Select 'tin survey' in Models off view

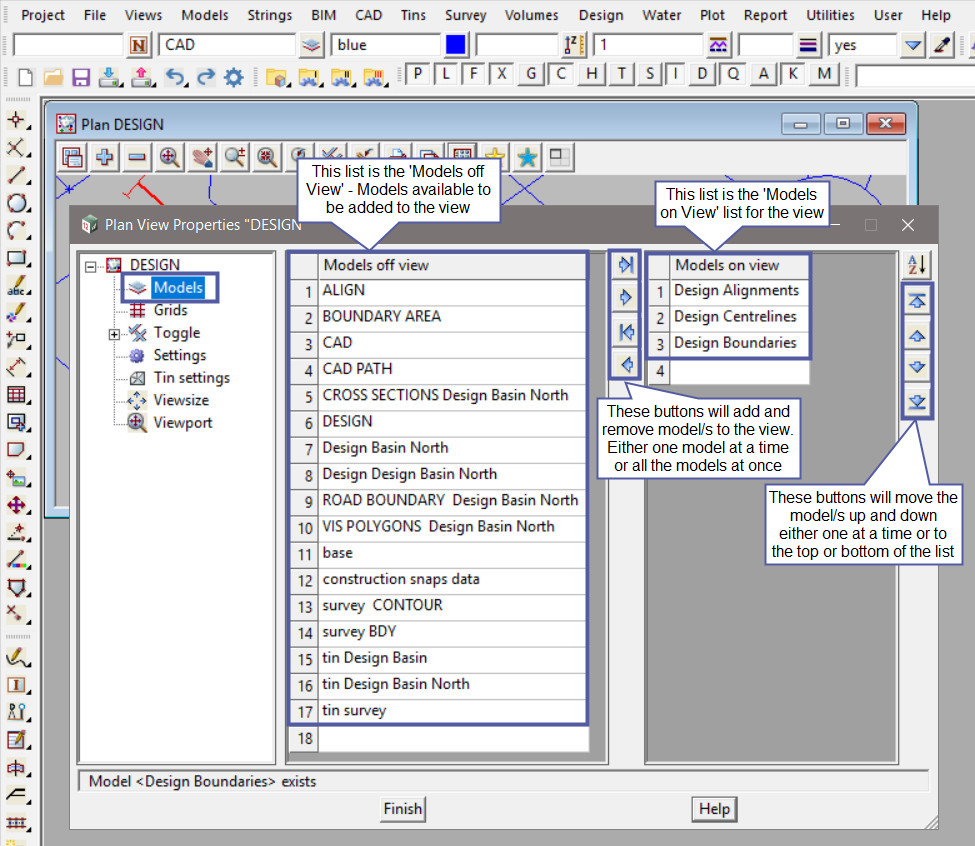[x=354, y=711]
